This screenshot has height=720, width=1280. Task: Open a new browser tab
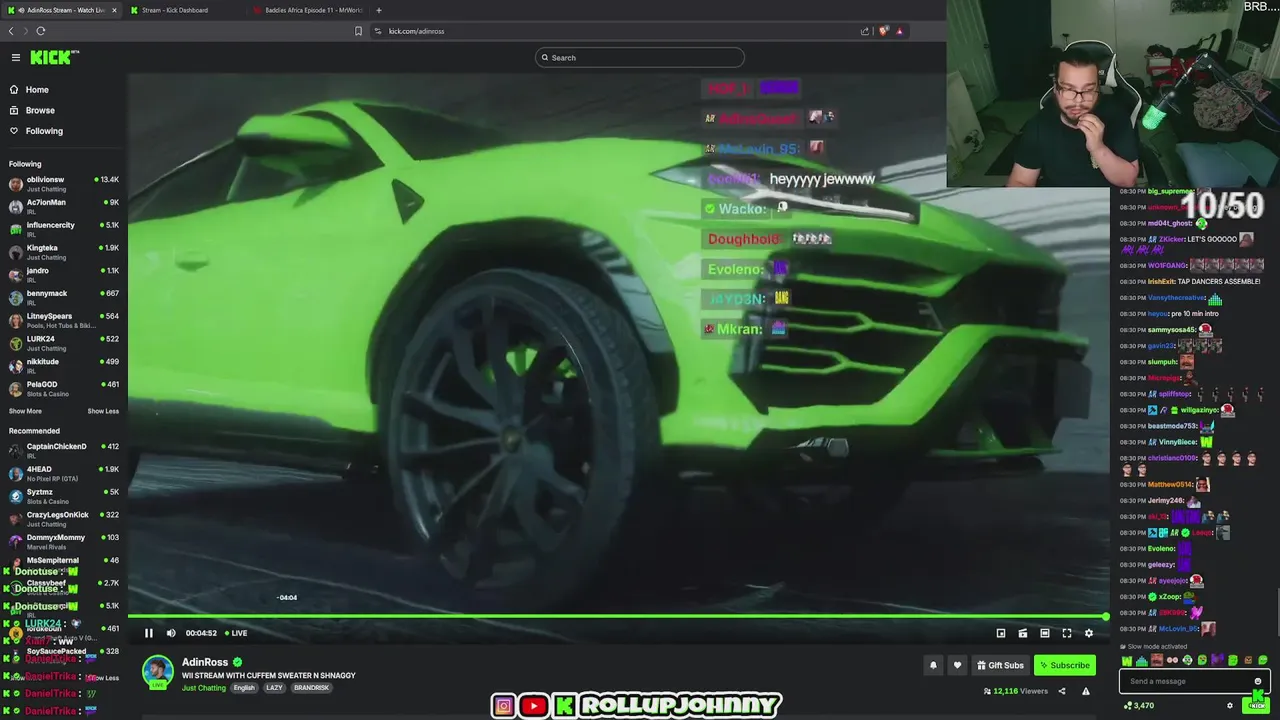[x=378, y=10]
